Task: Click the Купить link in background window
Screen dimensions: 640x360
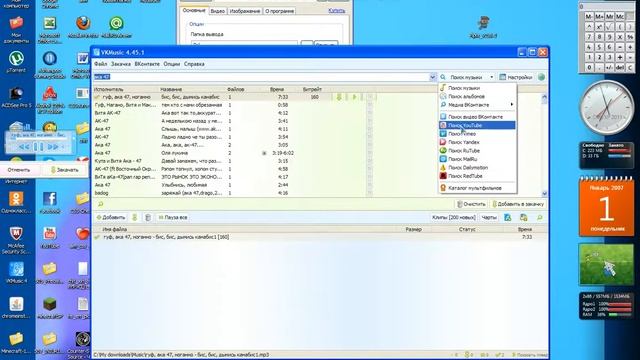Action: tap(336, 11)
